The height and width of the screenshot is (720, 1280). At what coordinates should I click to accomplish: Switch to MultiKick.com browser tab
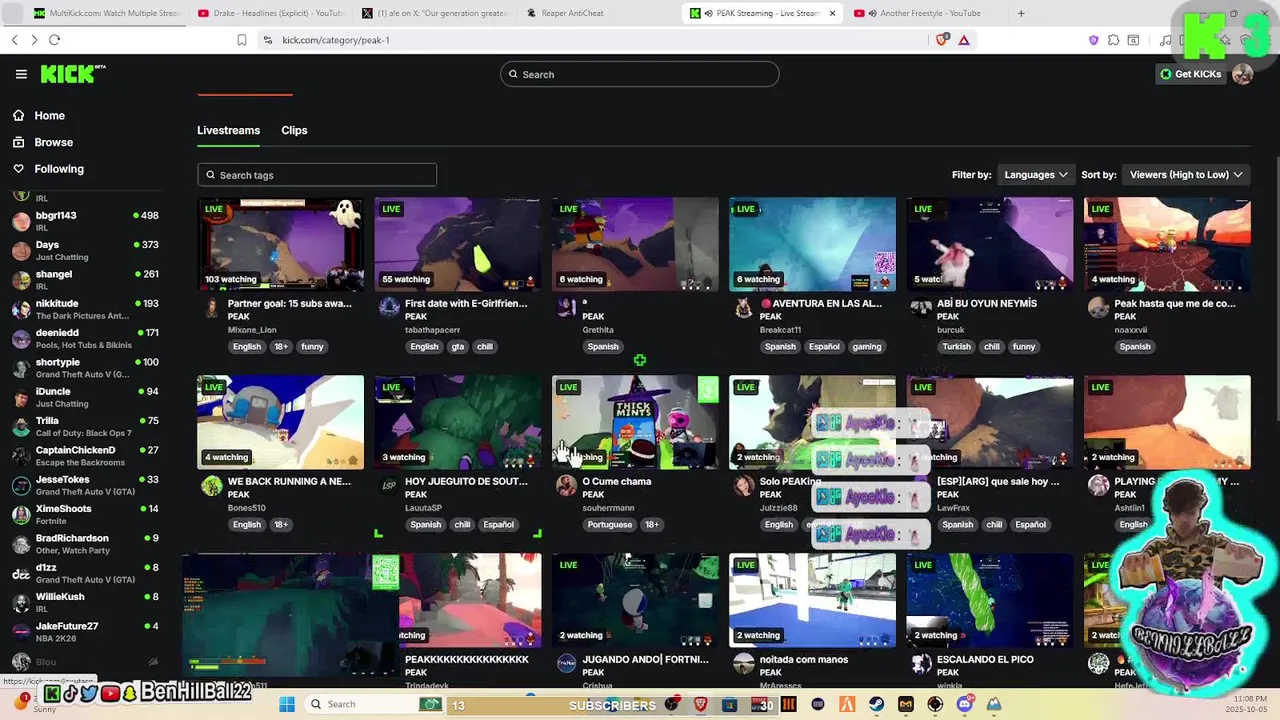tap(105, 13)
